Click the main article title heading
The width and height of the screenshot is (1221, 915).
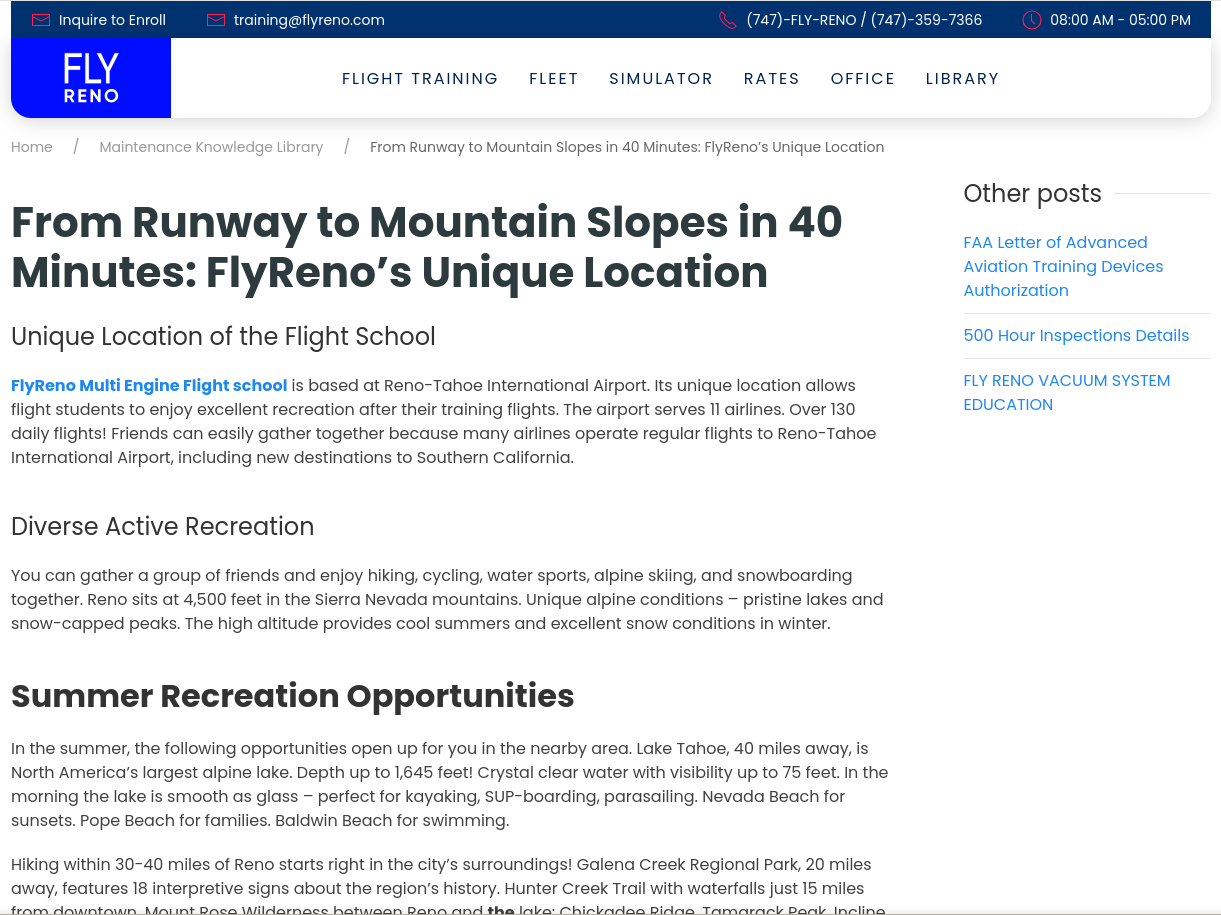pyautogui.click(x=427, y=247)
